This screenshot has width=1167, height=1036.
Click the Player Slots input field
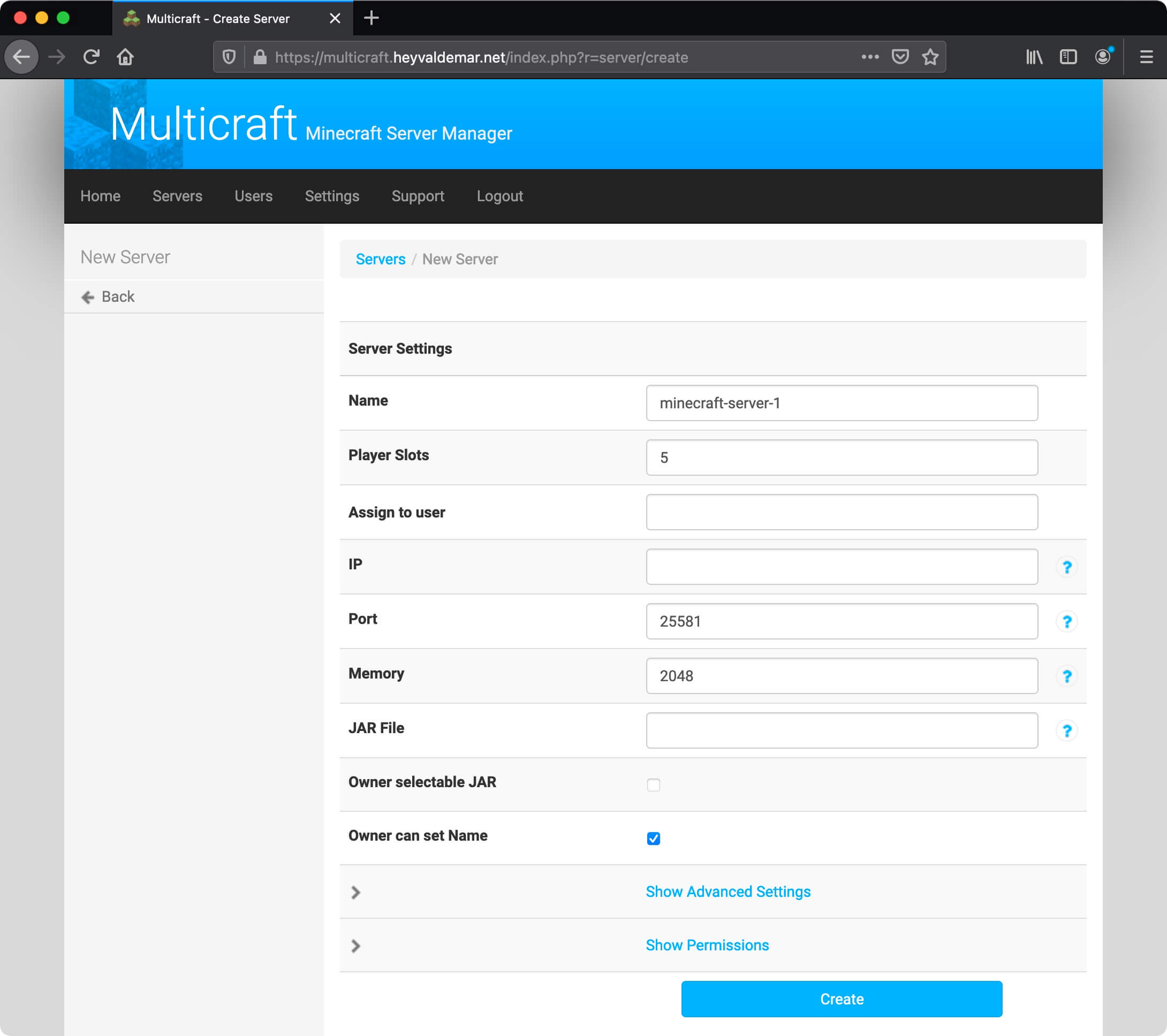pyautogui.click(x=842, y=458)
